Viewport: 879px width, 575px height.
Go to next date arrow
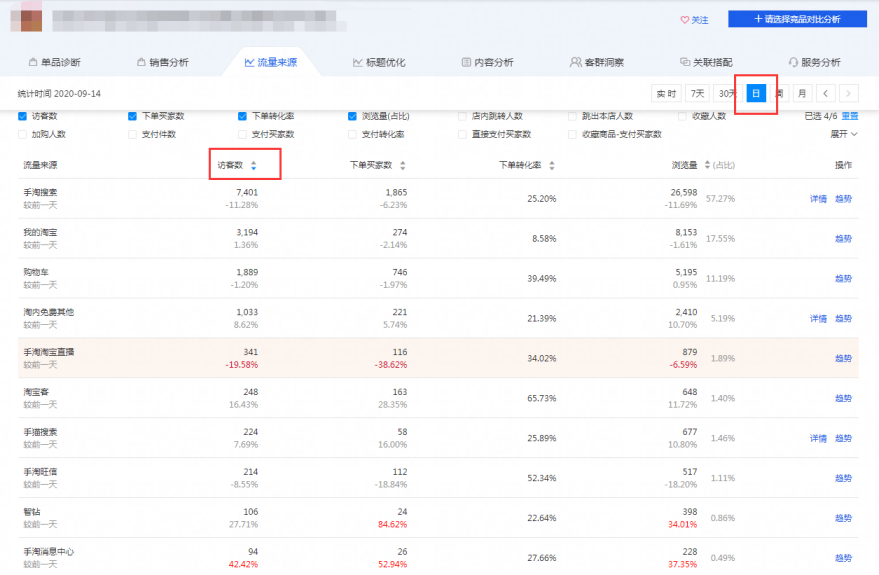tap(849, 94)
